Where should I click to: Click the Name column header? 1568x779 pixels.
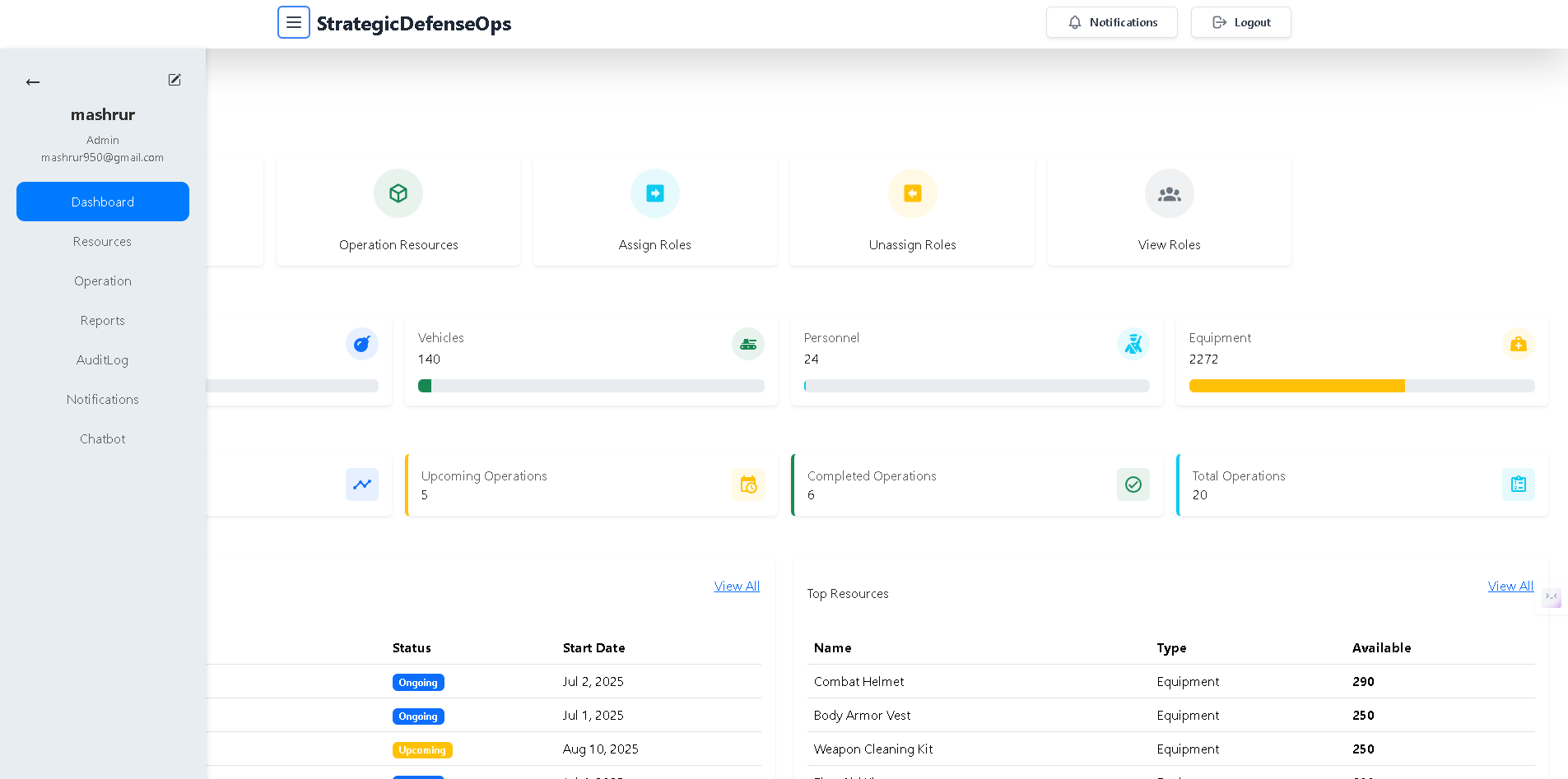(x=832, y=647)
